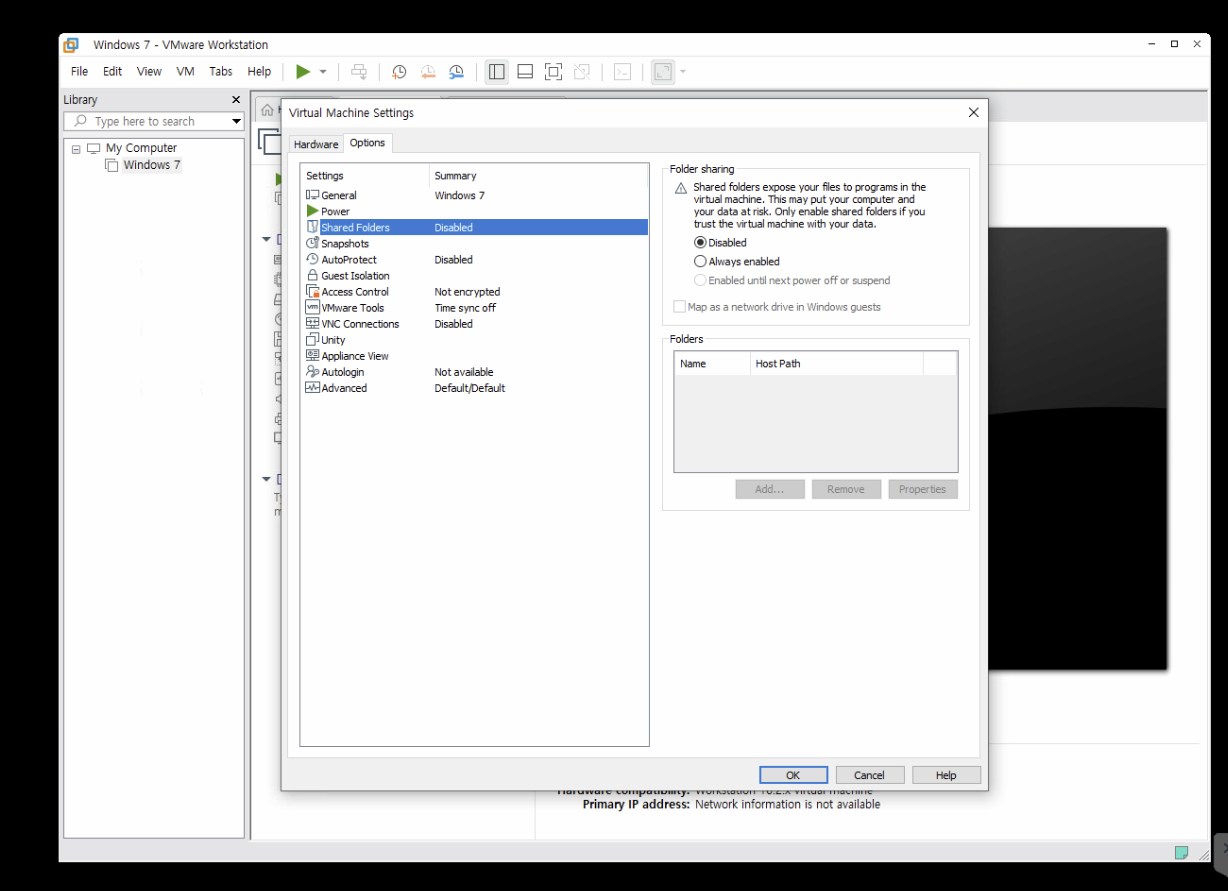Click the green status icon in bottom-right status bar
Image resolution: width=1228 pixels, height=891 pixels.
[1181, 852]
